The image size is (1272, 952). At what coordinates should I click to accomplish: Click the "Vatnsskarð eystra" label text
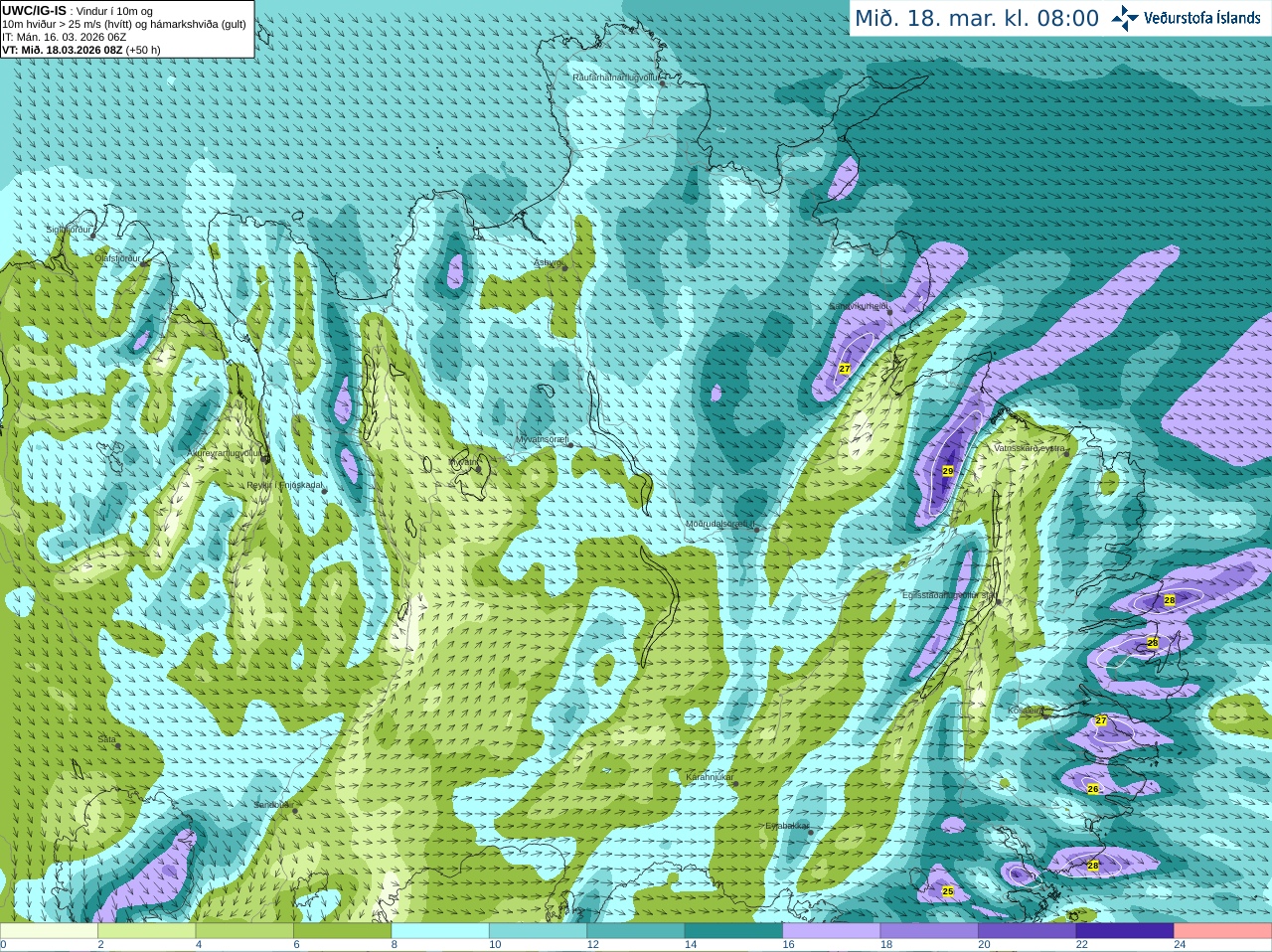click(x=1030, y=448)
